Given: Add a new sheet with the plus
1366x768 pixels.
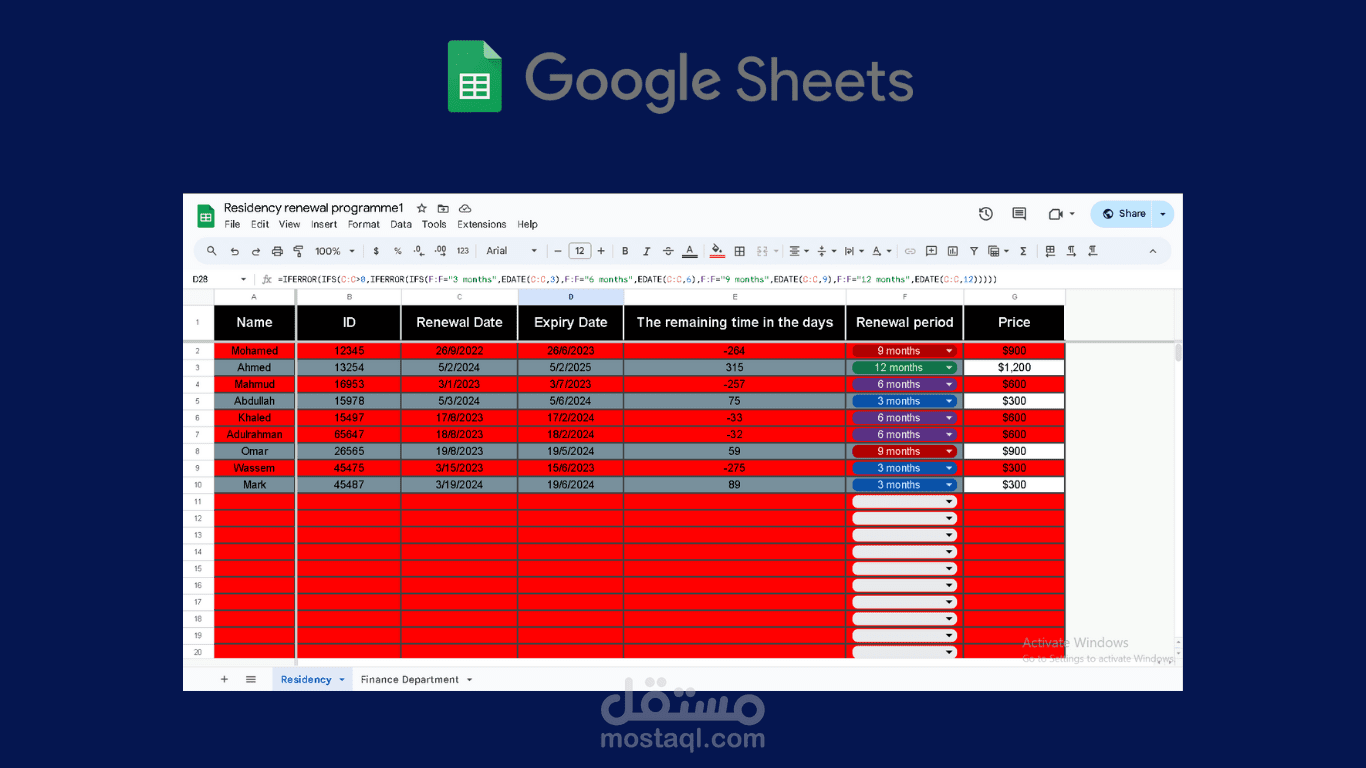Looking at the screenshot, I should 224,679.
